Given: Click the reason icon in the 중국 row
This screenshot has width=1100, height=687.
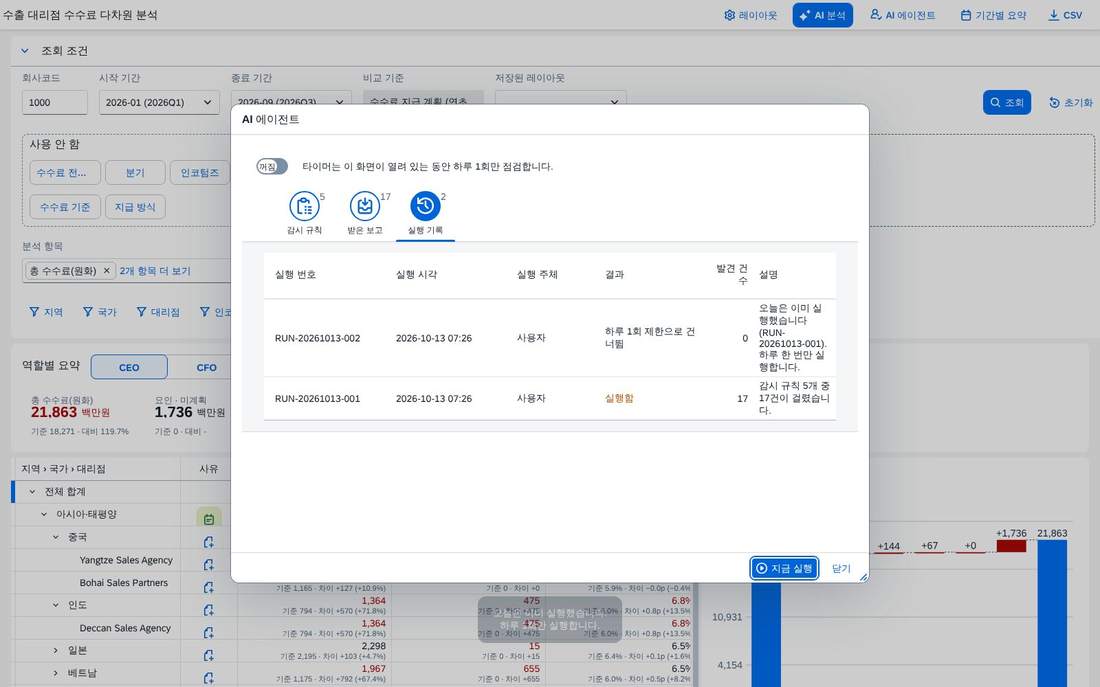Looking at the screenshot, I should [208, 542].
